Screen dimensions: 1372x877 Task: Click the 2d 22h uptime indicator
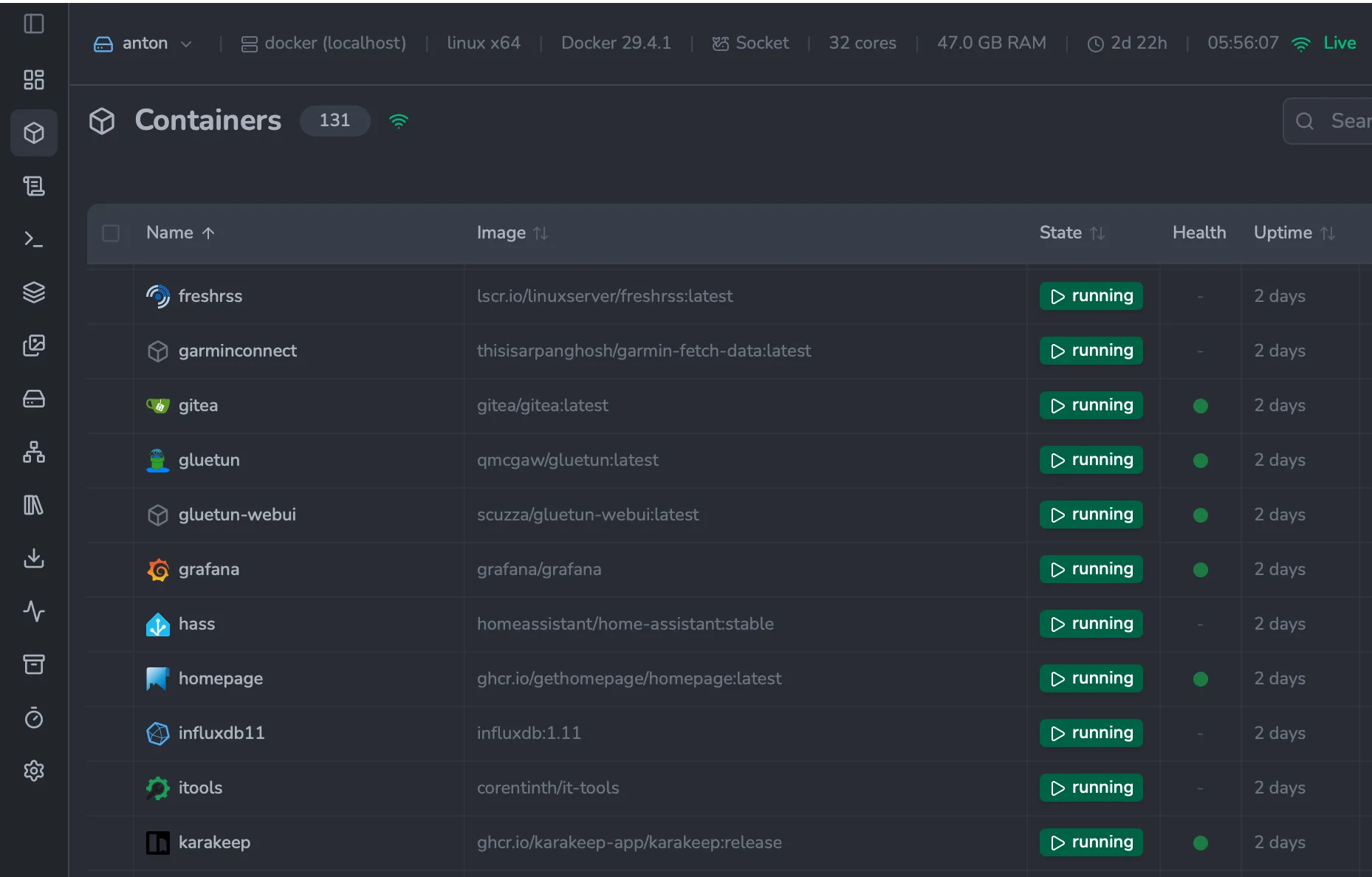(1128, 44)
